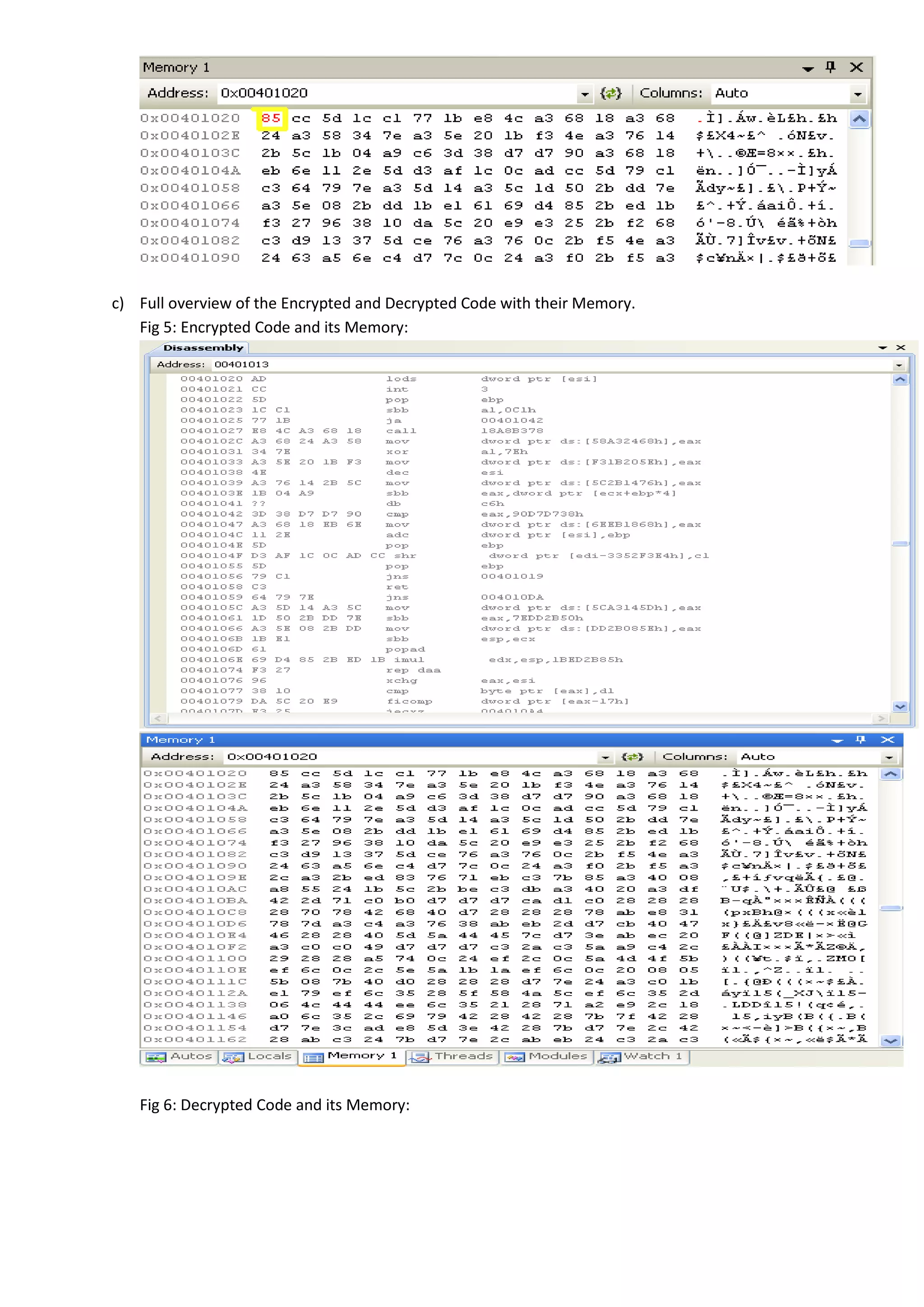Click disassembly line 0040104C adc dword ptr [esi],ebp
924x1307 pixels.
coord(405,535)
